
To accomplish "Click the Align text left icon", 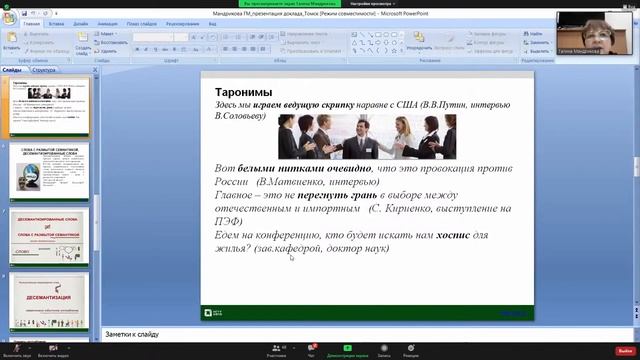I will [x=225, y=49].
